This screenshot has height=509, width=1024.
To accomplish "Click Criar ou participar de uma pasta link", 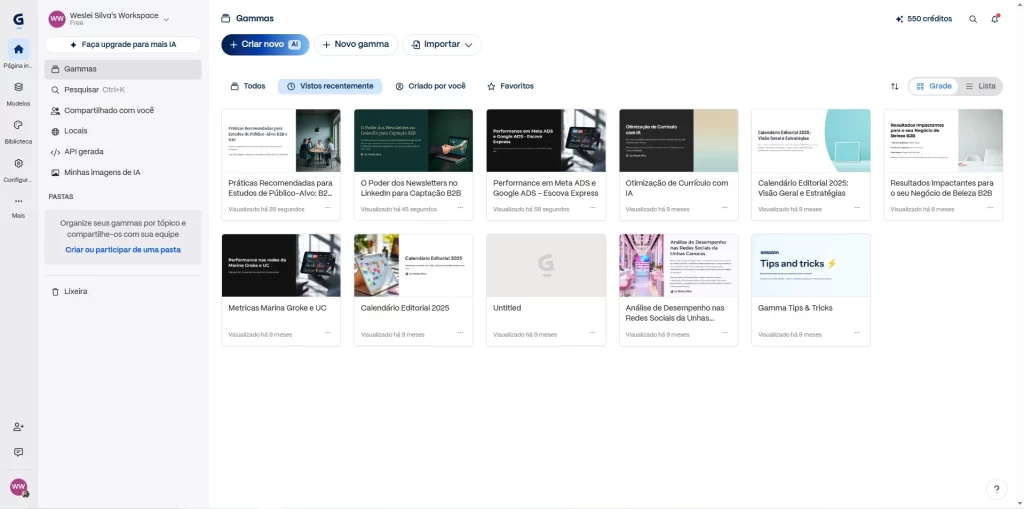I will point(123,250).
